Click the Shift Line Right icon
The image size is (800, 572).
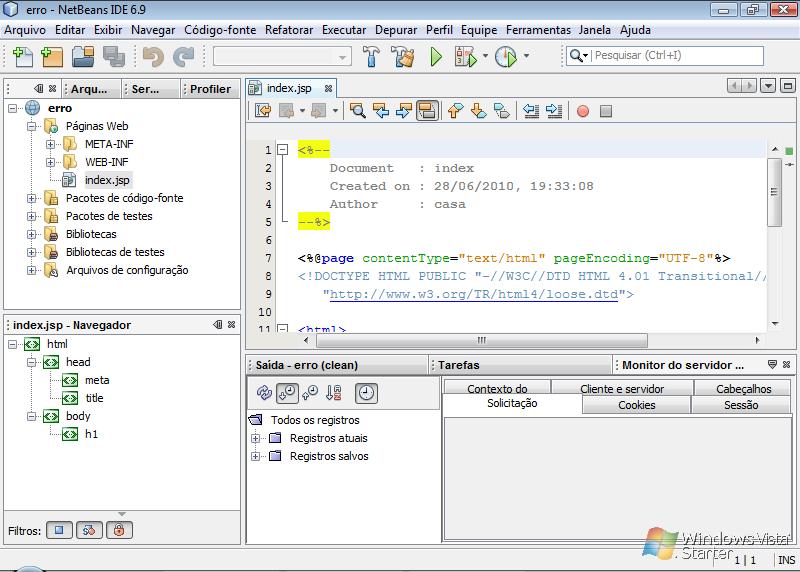point(554,111)
